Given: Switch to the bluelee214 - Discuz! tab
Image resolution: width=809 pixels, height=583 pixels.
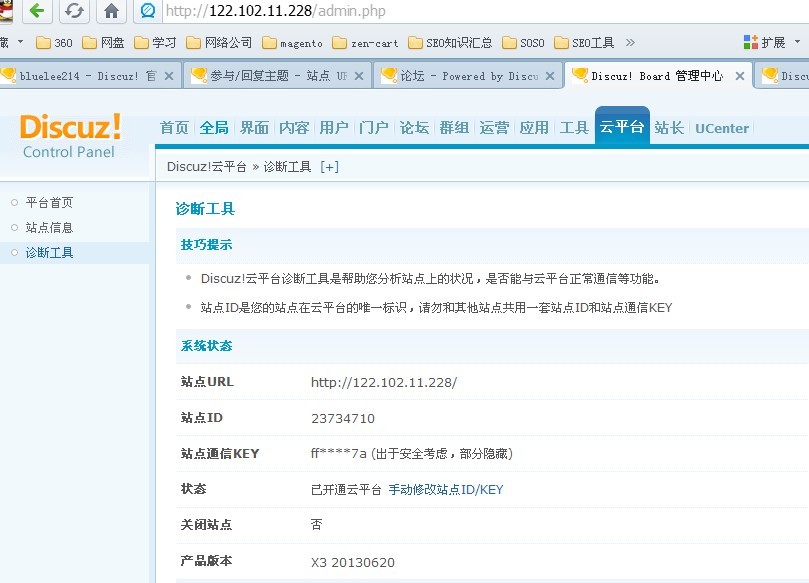Looking at the screenshot, I should [90, 76].
